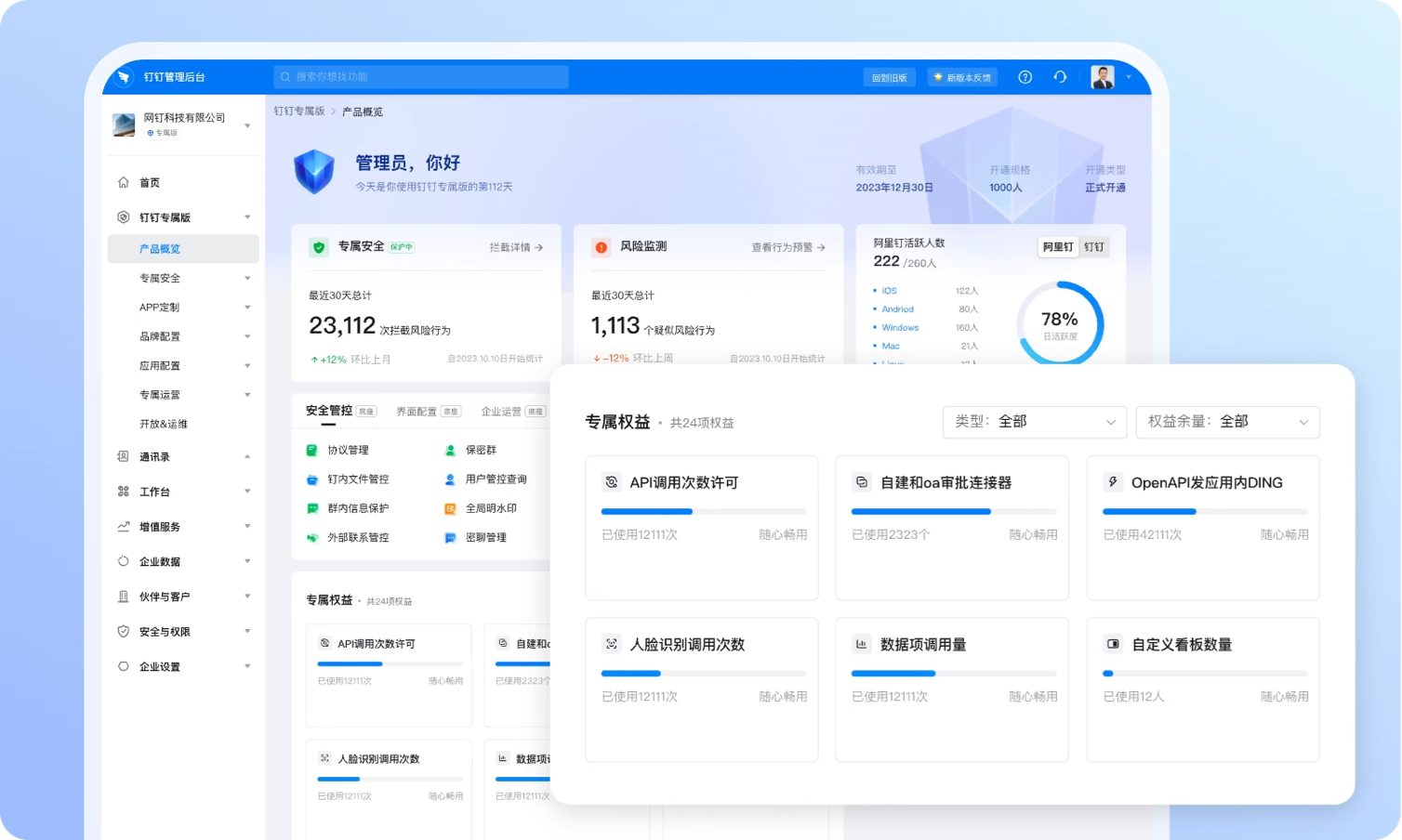Click the 保密群 icon
Image resolution: width=1402 pixels, height=840 pixels.
pos(450,450)
